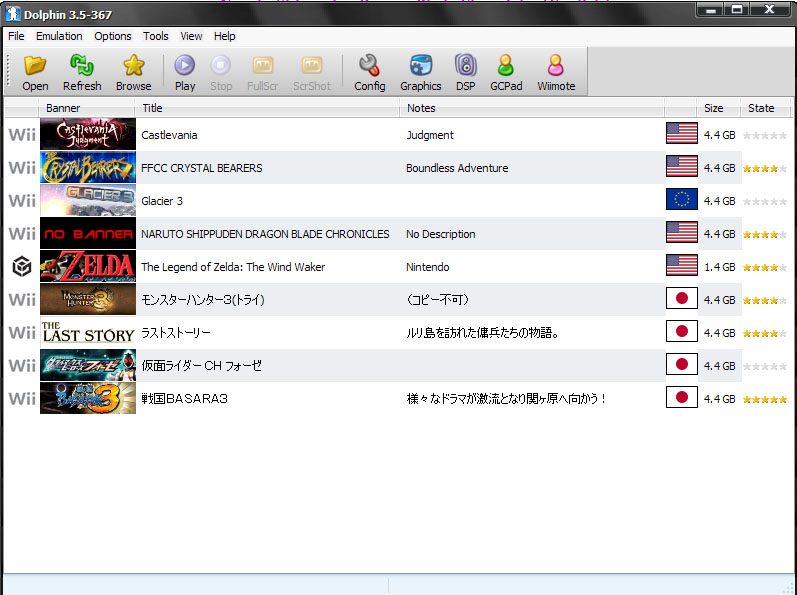Click the Wii platform icon for Castlevania

click(22, 135)
